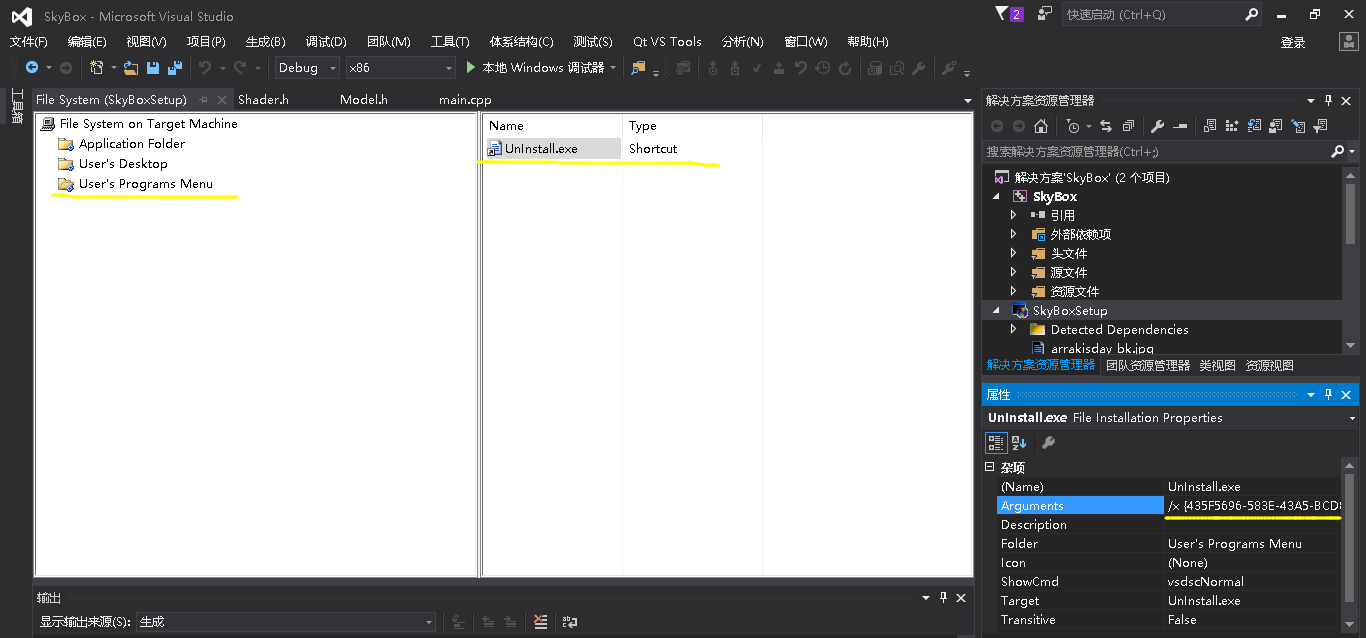Click user account avatar icon
The image size is (1366, 638).
(x=1348, y=42)
